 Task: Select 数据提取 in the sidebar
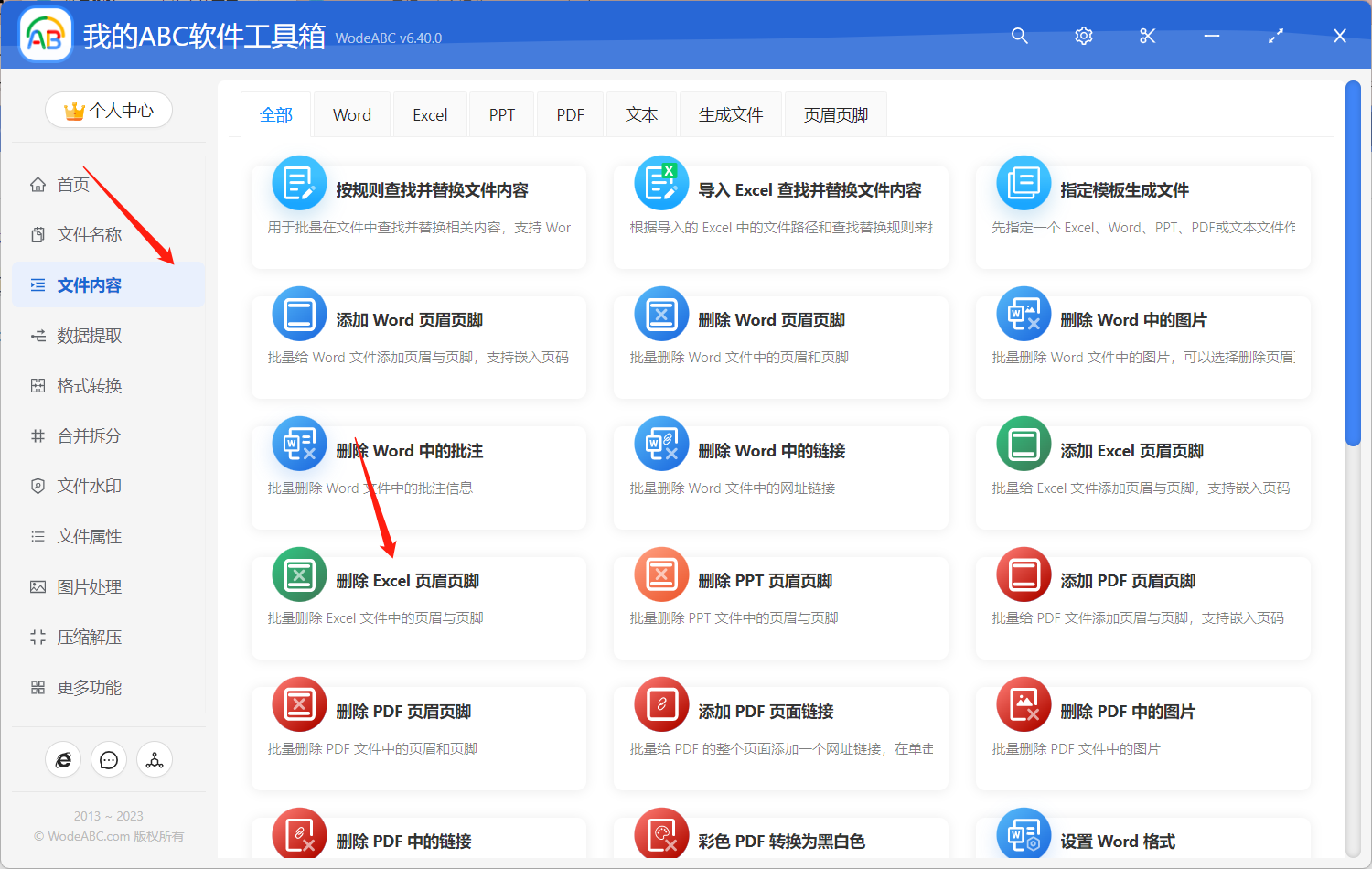point(87,335)
